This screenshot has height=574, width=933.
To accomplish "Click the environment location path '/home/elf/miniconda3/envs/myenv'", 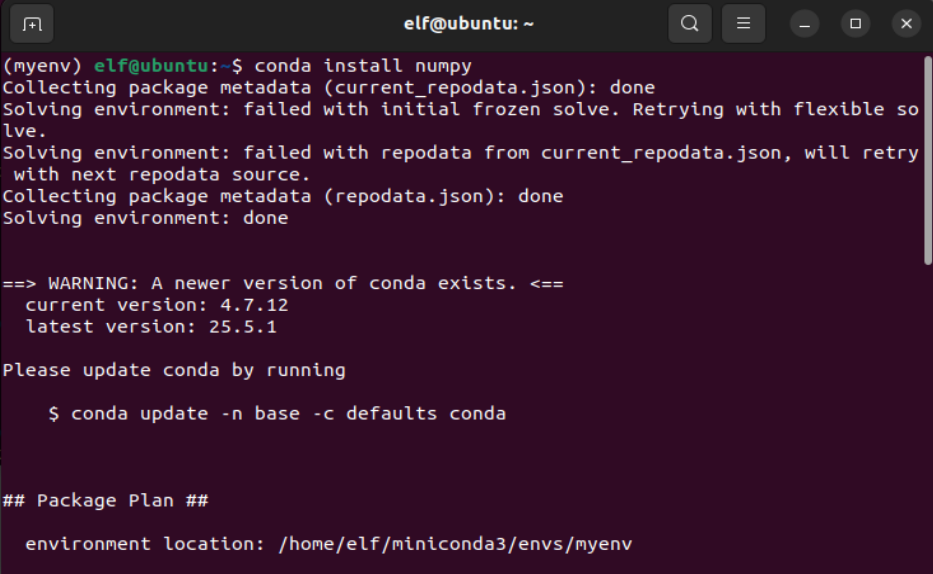I will (x=455, y=544).
